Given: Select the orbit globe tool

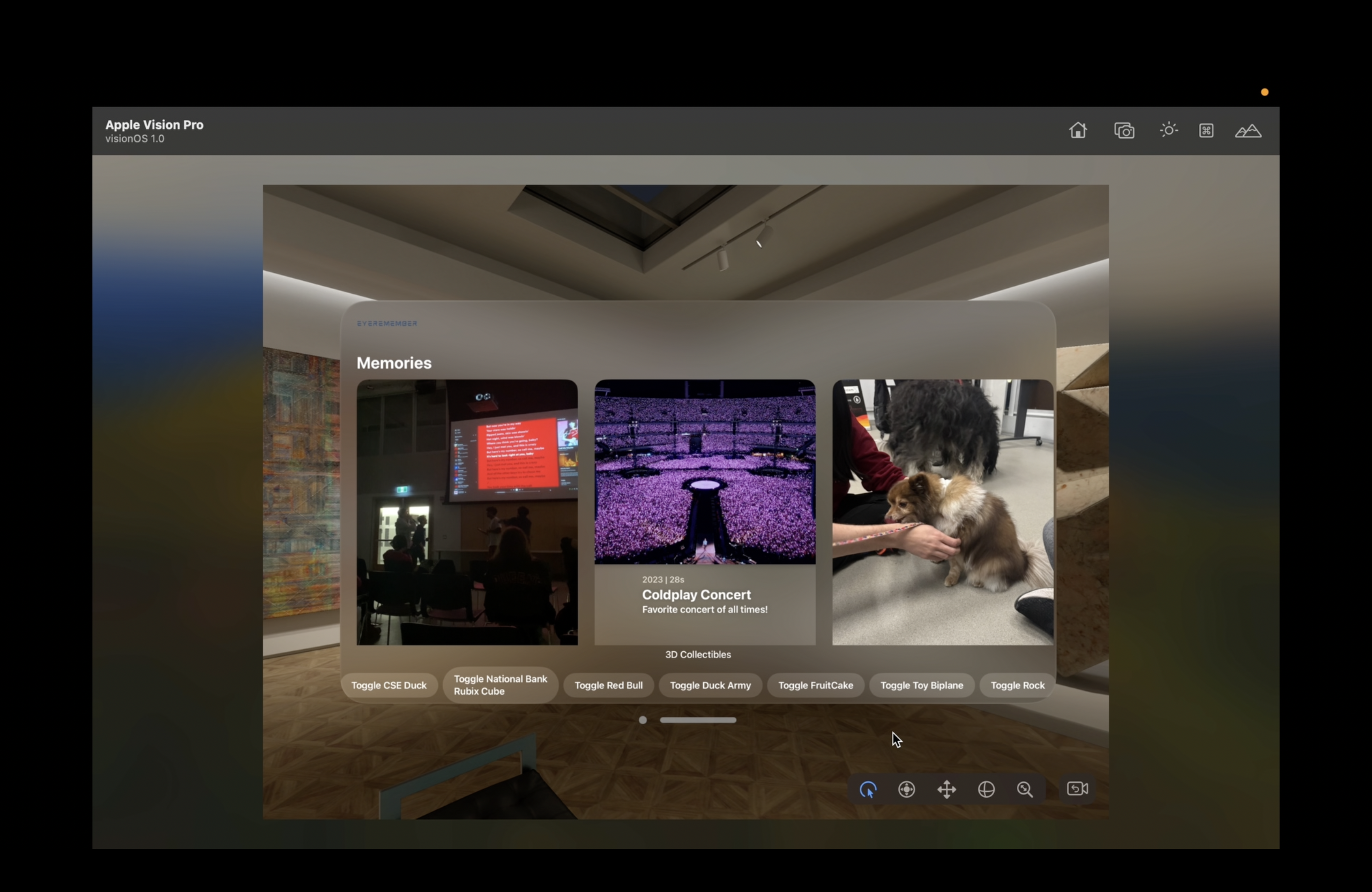Looking at the screenshot, I should [986, 789].
